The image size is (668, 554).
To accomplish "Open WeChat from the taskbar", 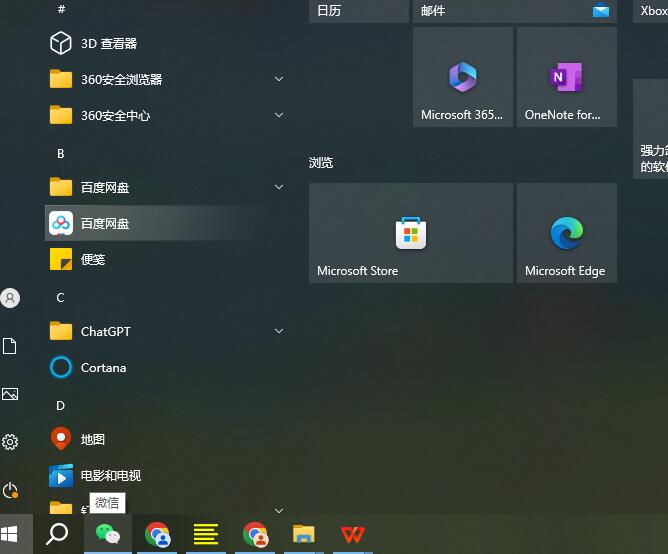I will pos(107,534).
